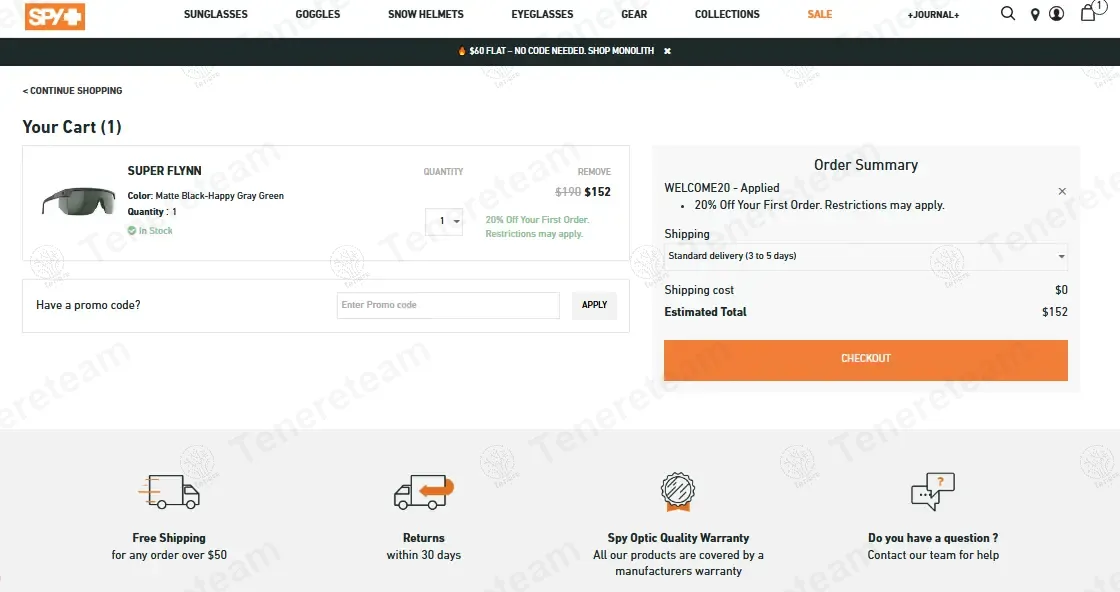Viewport: 1120px width, 592px height.
Task: Click the Returns truck icon
Action: pos(424,492)
